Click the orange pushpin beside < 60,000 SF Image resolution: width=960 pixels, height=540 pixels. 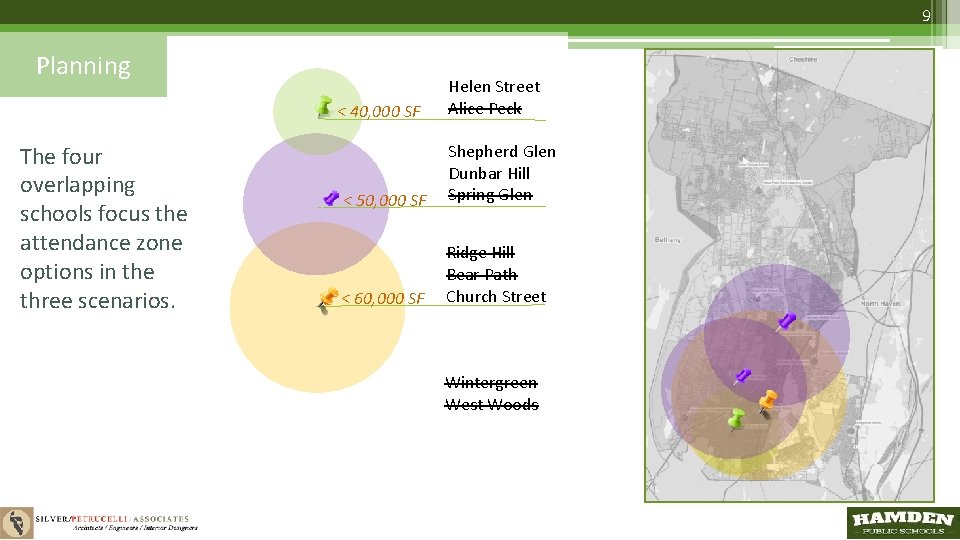[x=328, y=300]
